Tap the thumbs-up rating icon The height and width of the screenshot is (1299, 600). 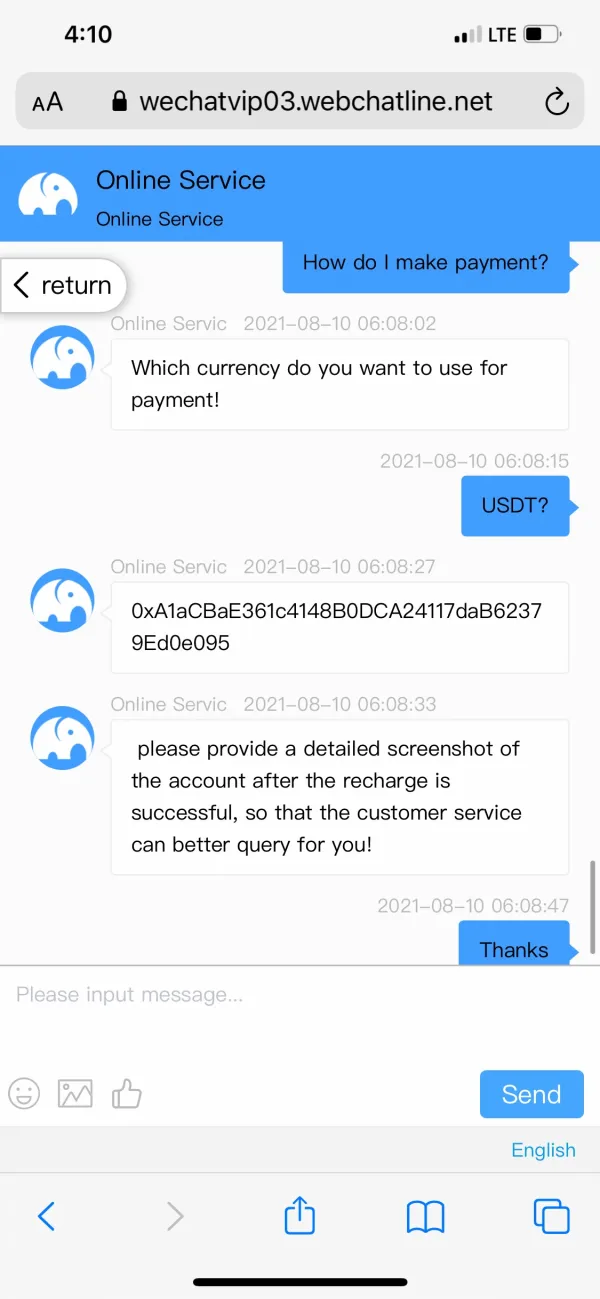click(127, 1093)
